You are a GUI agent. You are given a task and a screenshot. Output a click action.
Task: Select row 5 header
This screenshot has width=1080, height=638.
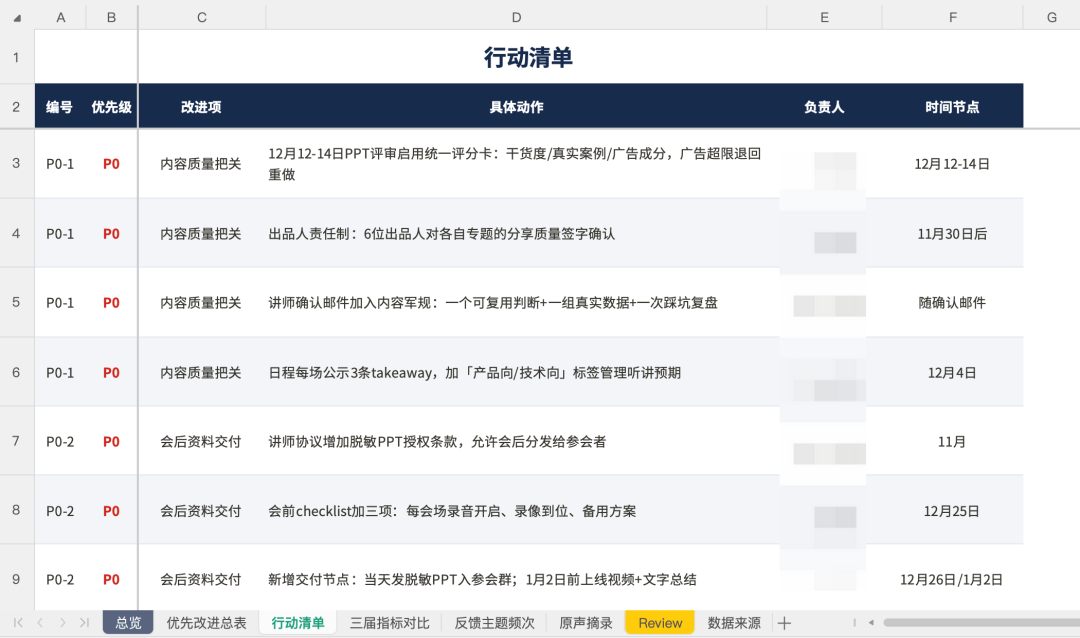coord(17,302)
